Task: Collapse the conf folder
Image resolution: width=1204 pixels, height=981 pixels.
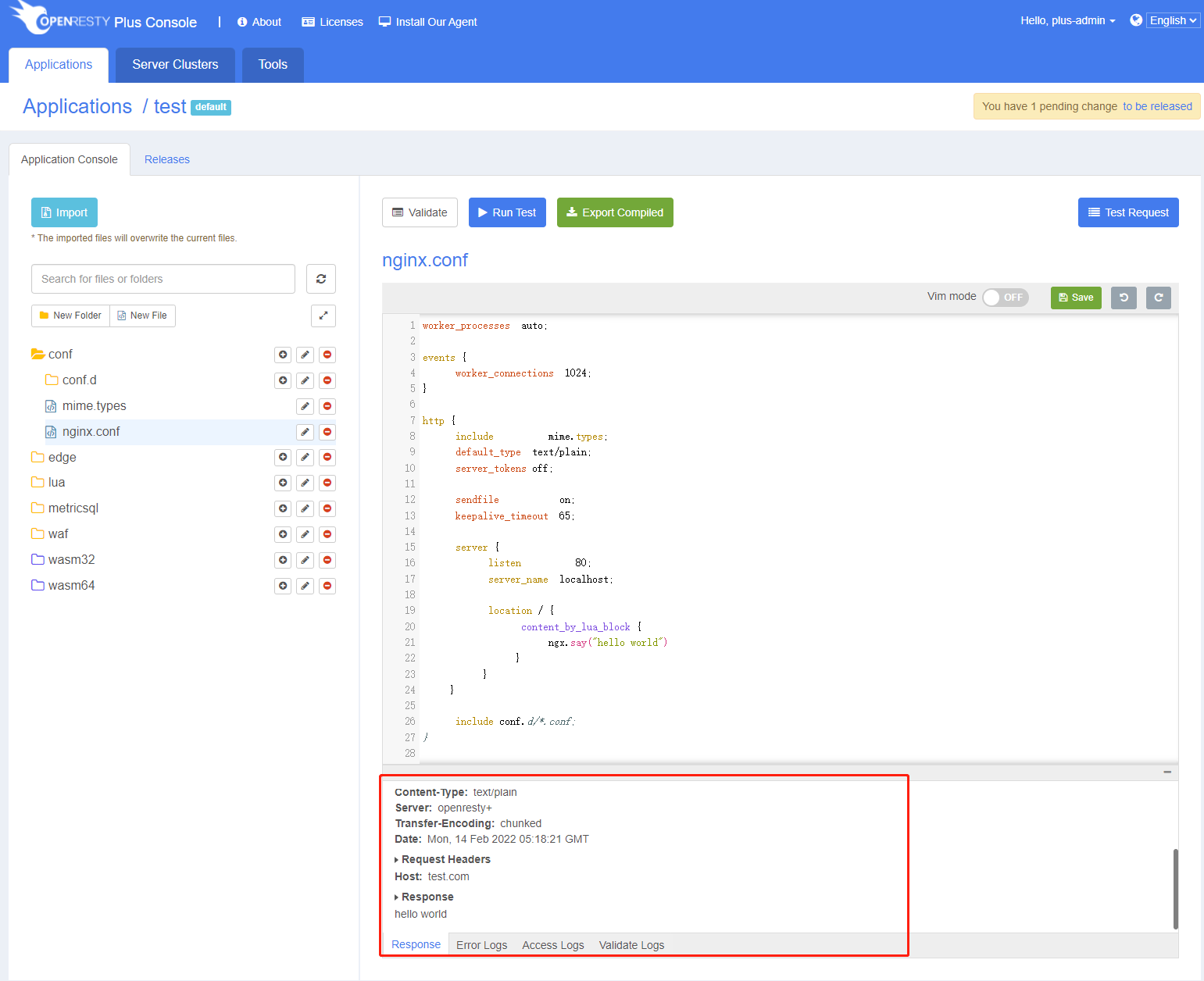Action: pyautogui.click(x=38, y=354)
